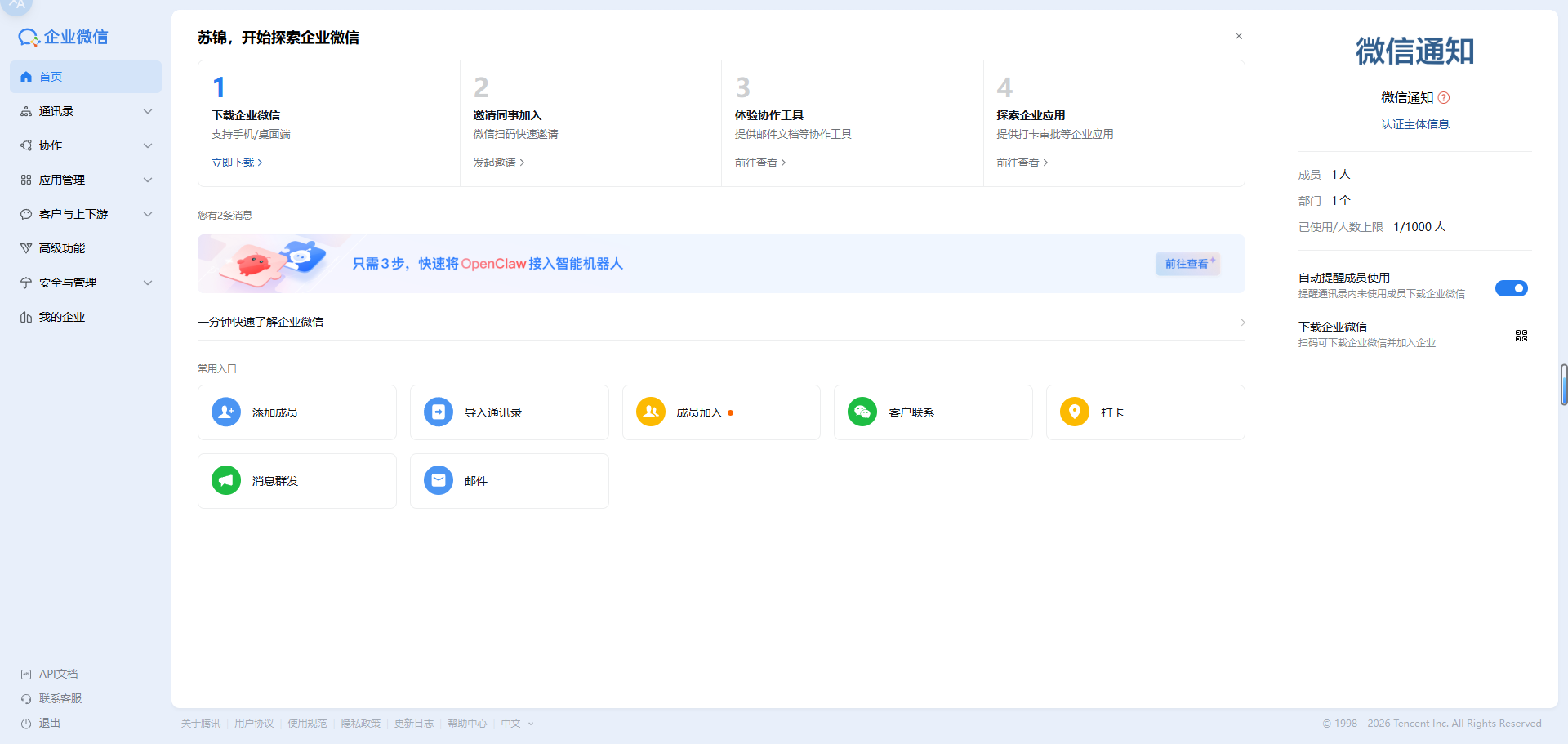This screenshot has width=1568, height=744.
Task: Open 我的企业 sidebar item
Action: (x=62, y=317)
